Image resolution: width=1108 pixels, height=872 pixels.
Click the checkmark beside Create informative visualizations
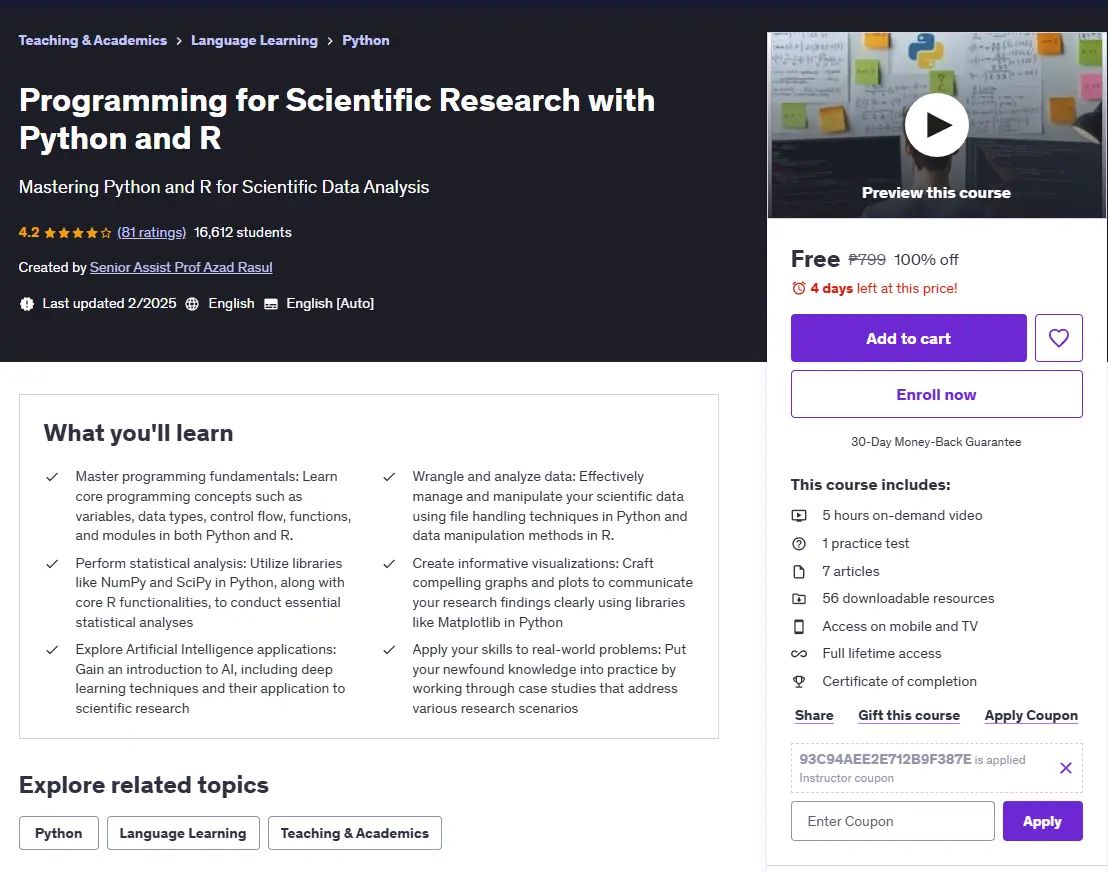click(x=389, y=564)
